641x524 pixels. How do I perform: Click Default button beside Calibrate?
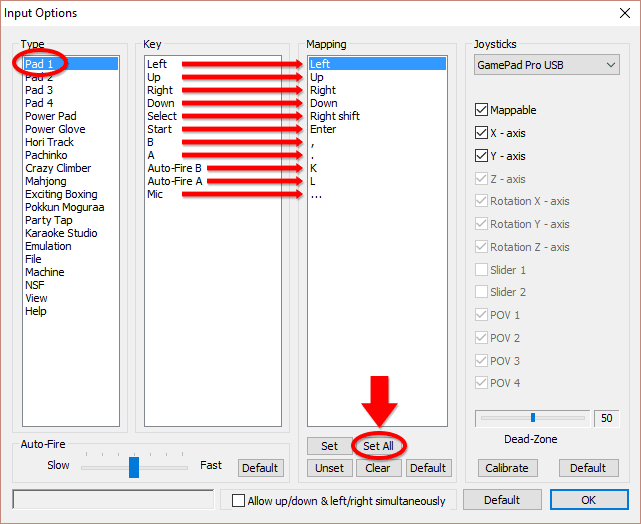click(x=588, y=468)
